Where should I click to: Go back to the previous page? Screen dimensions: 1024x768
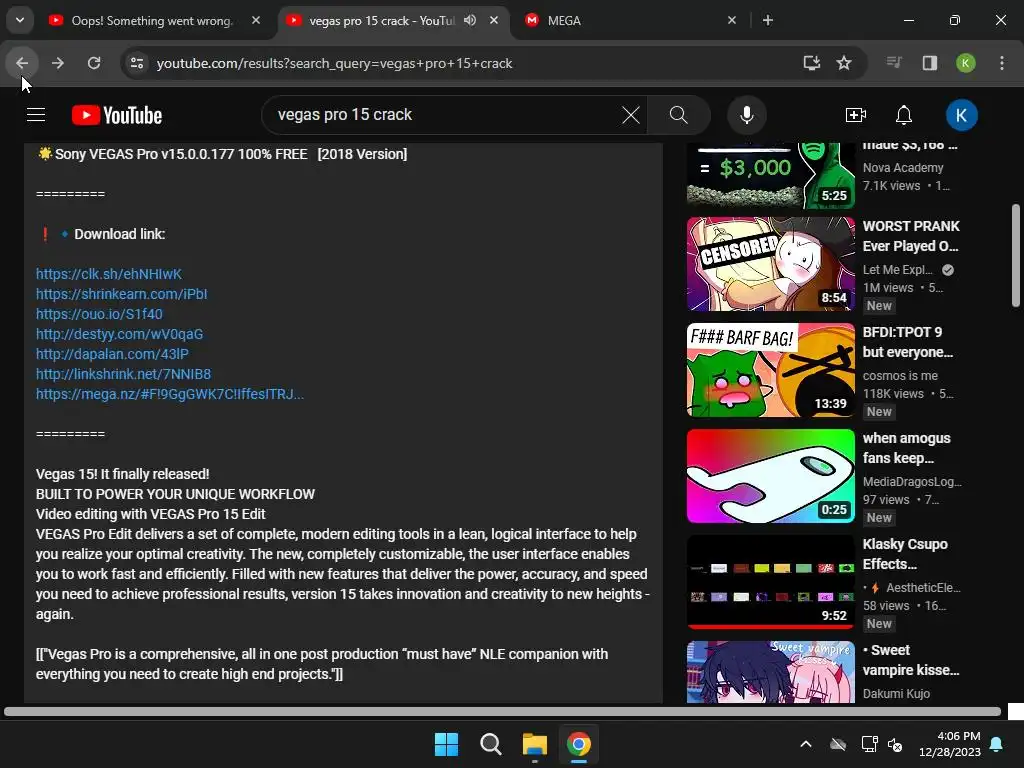(22, 63)
